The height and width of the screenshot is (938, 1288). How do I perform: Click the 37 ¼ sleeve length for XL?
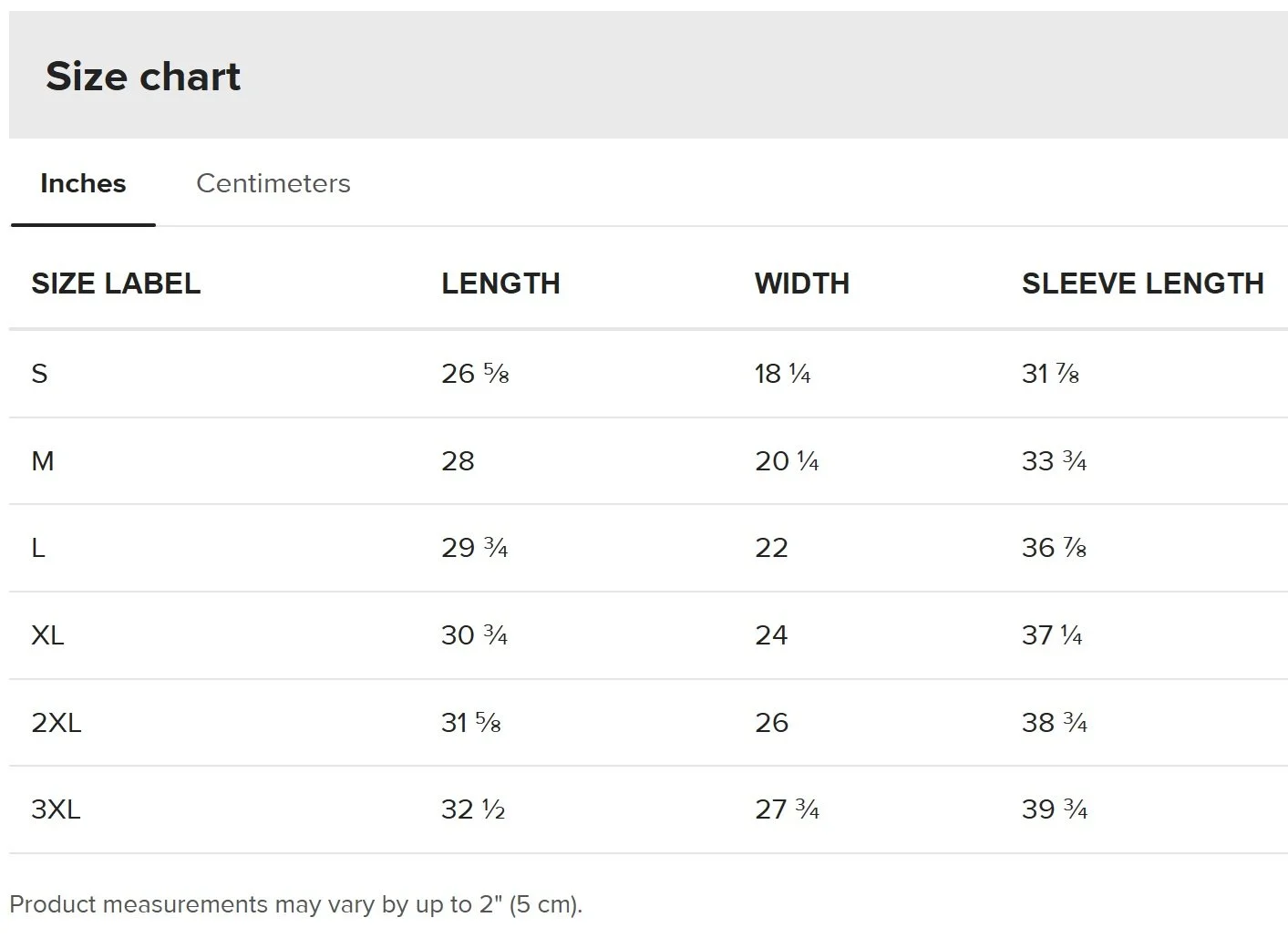[1052, 635]
